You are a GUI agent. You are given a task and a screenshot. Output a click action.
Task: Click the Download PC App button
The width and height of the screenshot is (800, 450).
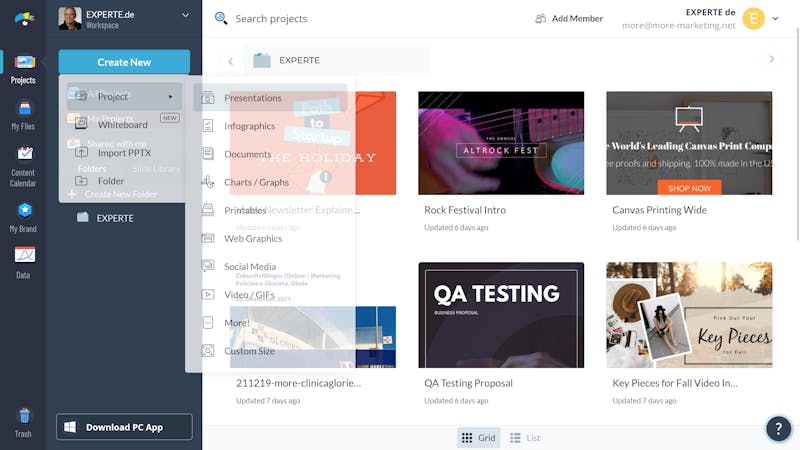(x=124, y=427)
